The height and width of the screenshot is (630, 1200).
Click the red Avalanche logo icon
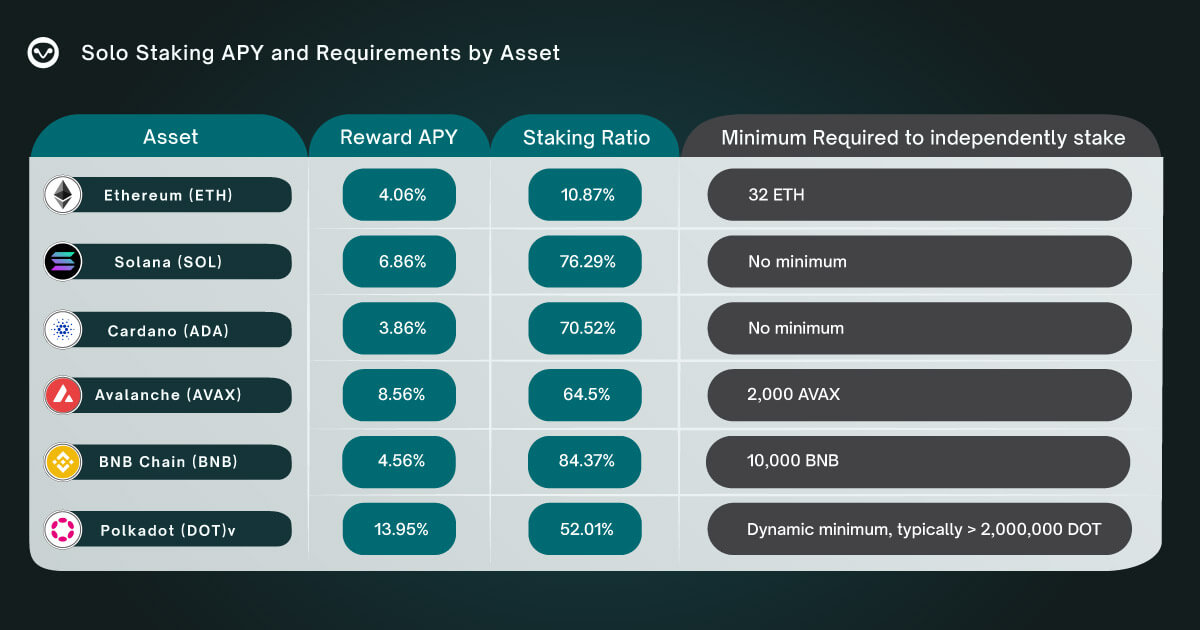coord(63,395)
